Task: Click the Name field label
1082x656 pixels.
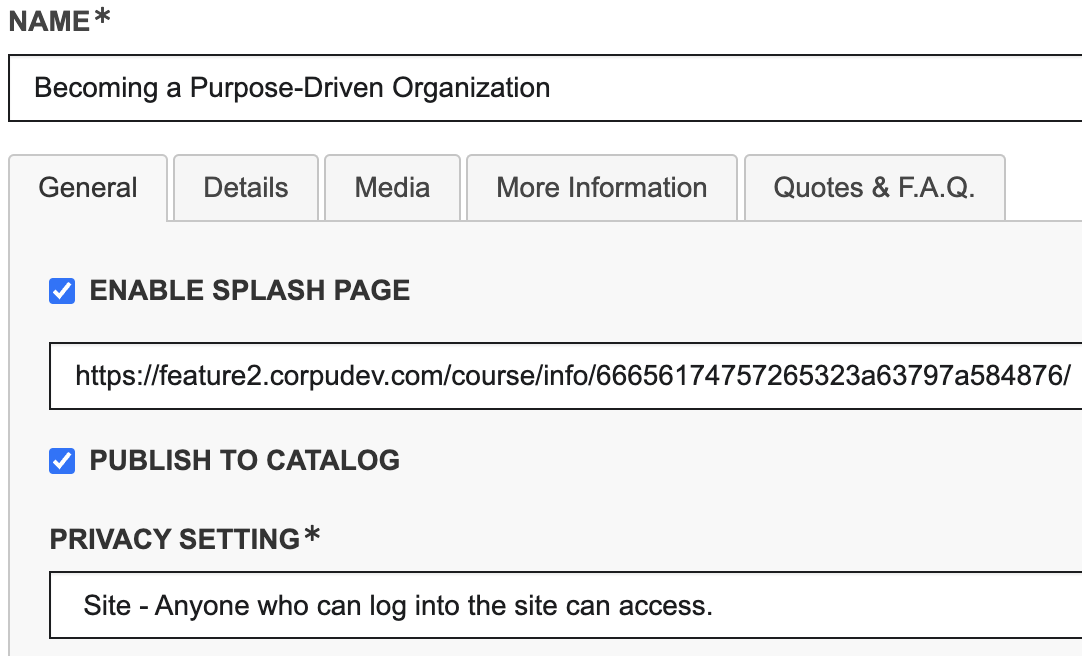Action: [50, 23]
